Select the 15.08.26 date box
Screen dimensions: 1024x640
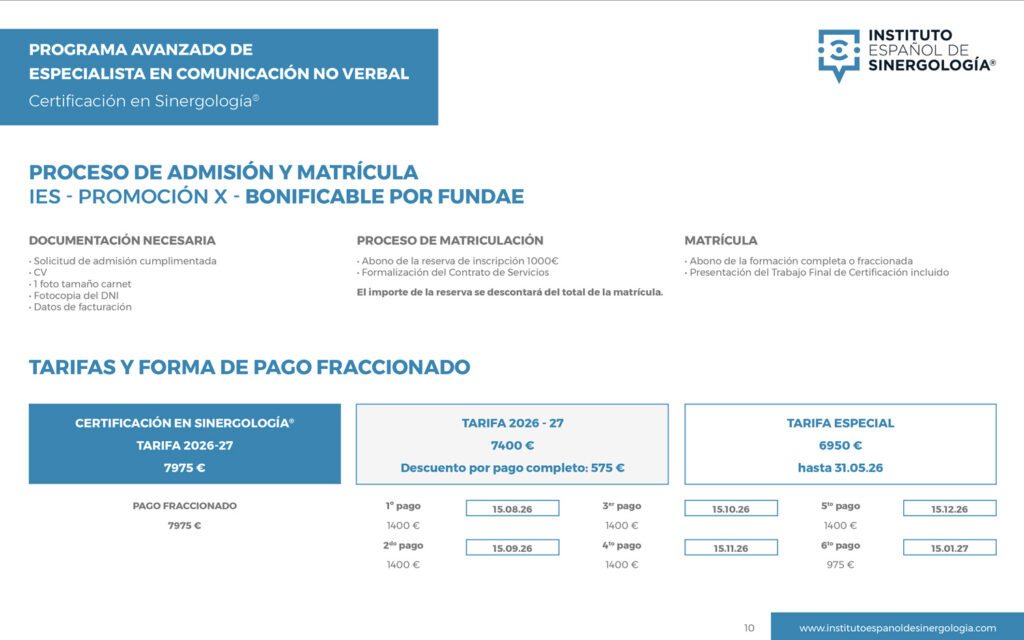pyautogui.click(x=513, y=508)
